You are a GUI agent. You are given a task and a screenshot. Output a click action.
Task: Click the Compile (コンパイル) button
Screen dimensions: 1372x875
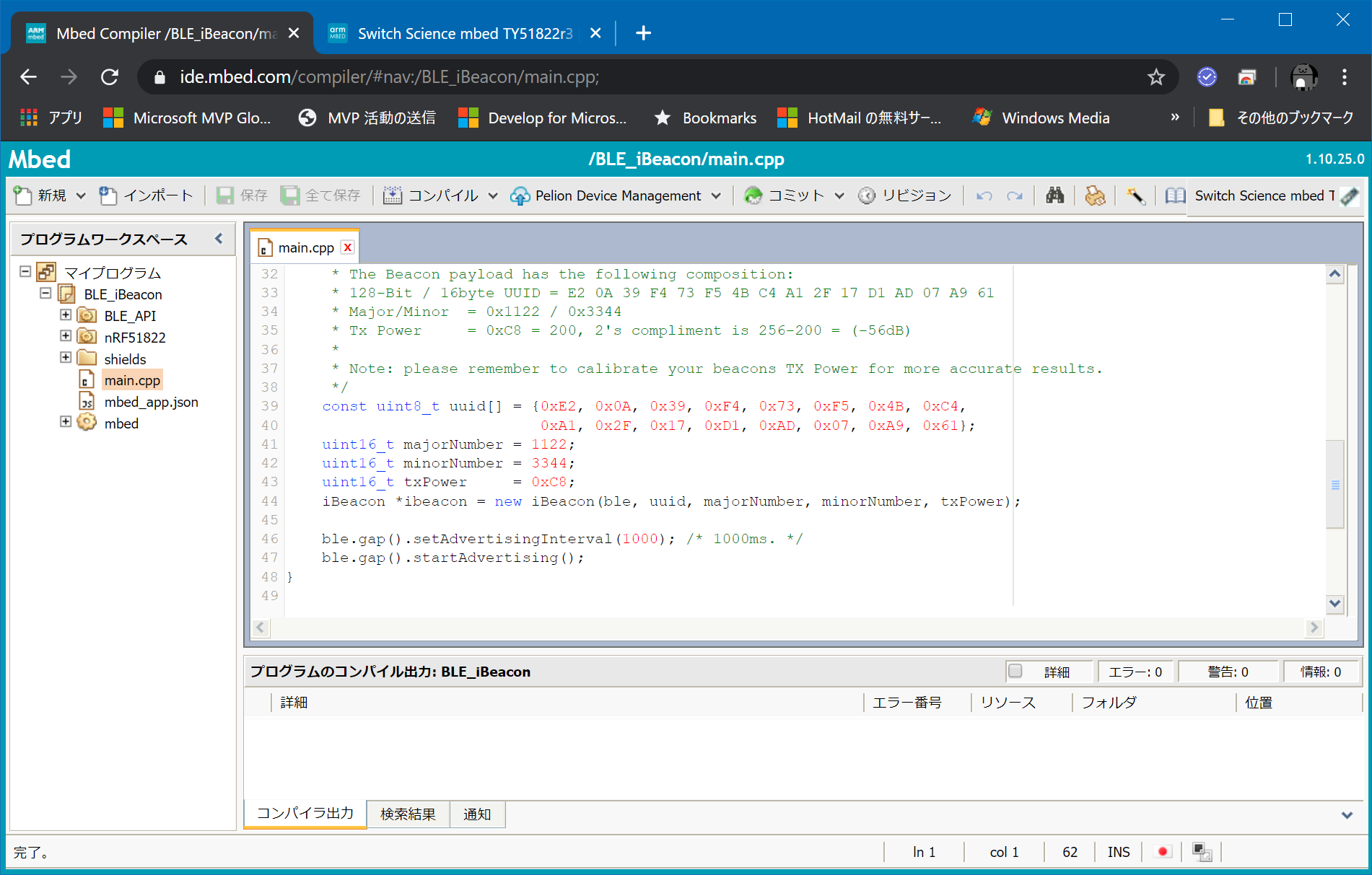point(431,195)
